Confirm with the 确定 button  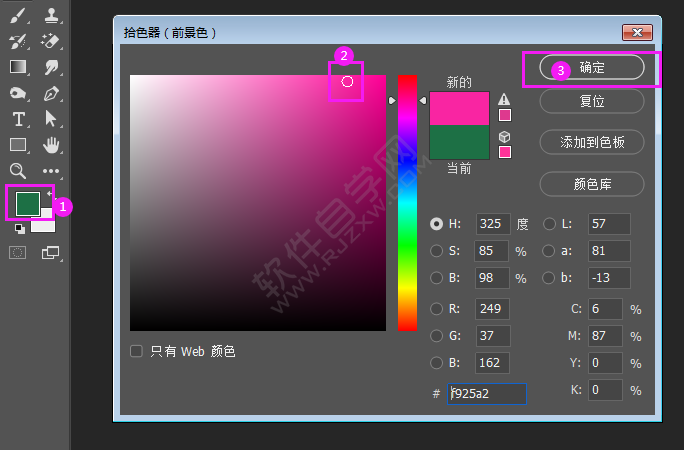point(592,67)
